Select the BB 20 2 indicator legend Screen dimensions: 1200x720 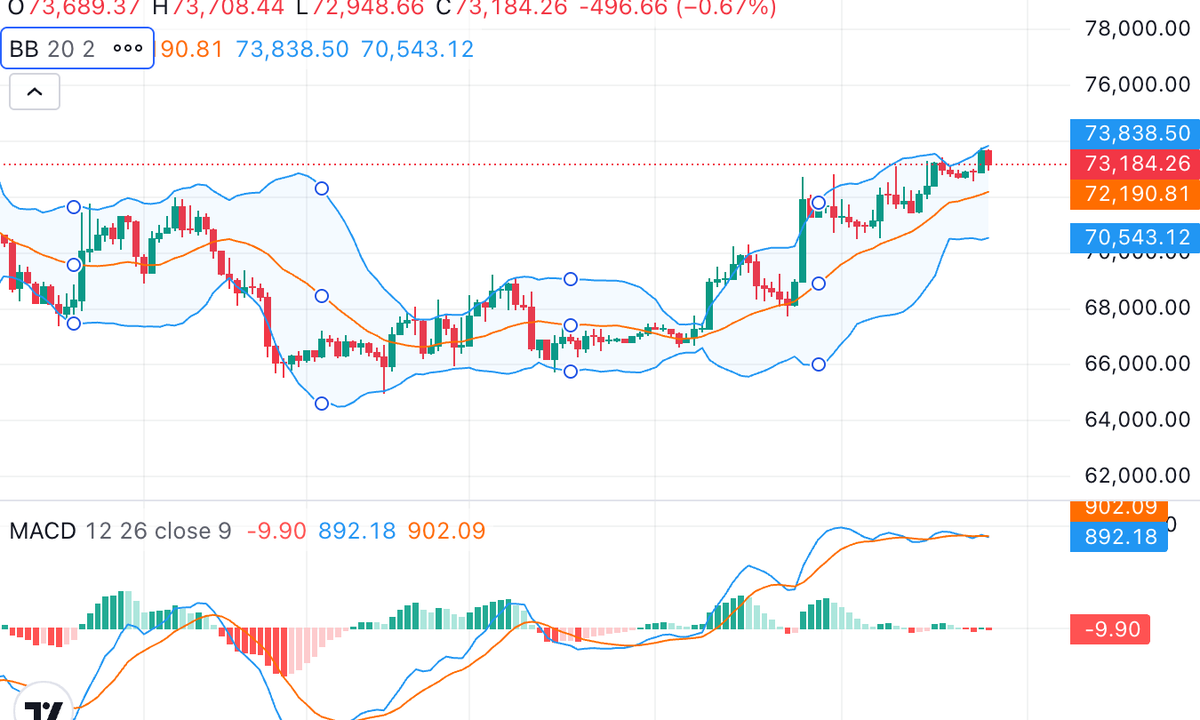click(x=52, y=49)
